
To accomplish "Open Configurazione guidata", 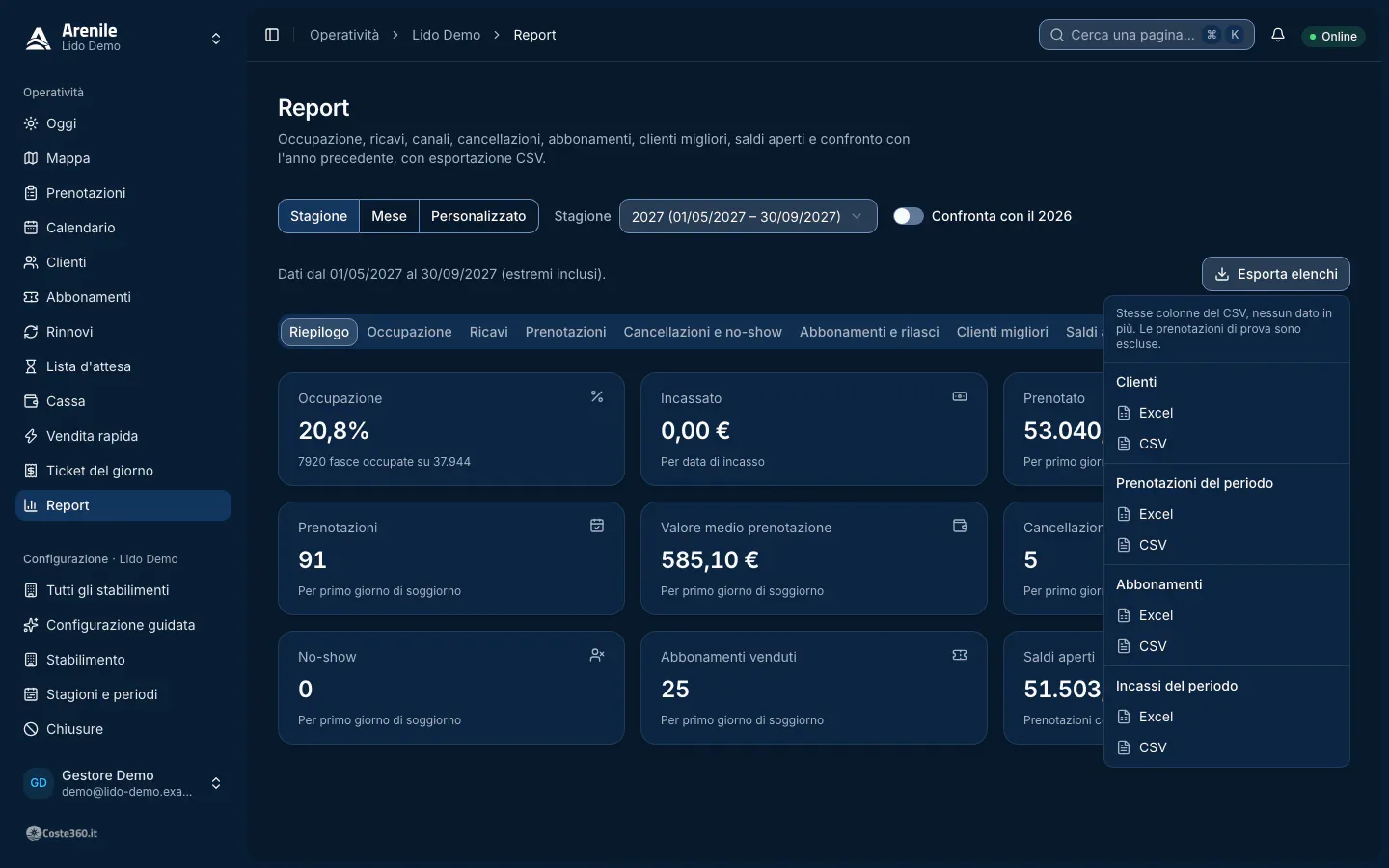I will (123, 625).
